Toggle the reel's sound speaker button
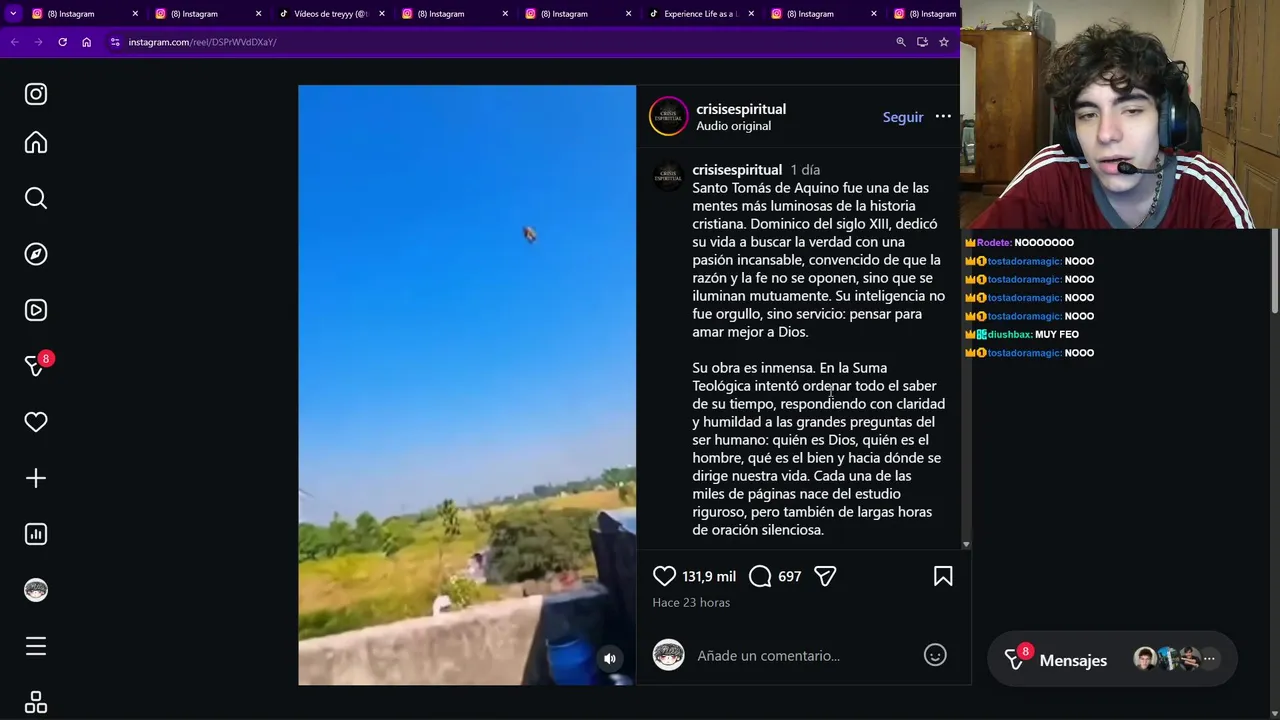Screen dimensions: 1280x720 pyautogui.click(x=610, y=658)
